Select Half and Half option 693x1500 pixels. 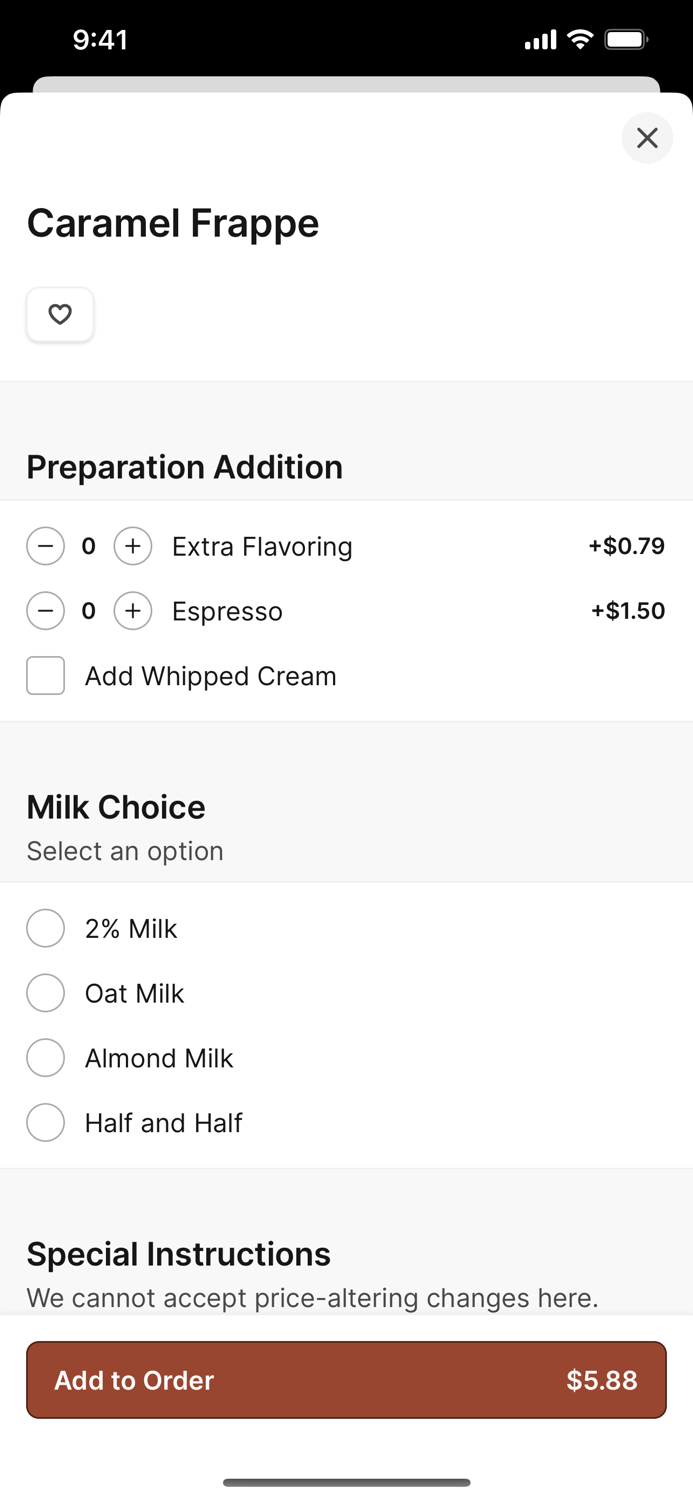(x=46, y=1122)
